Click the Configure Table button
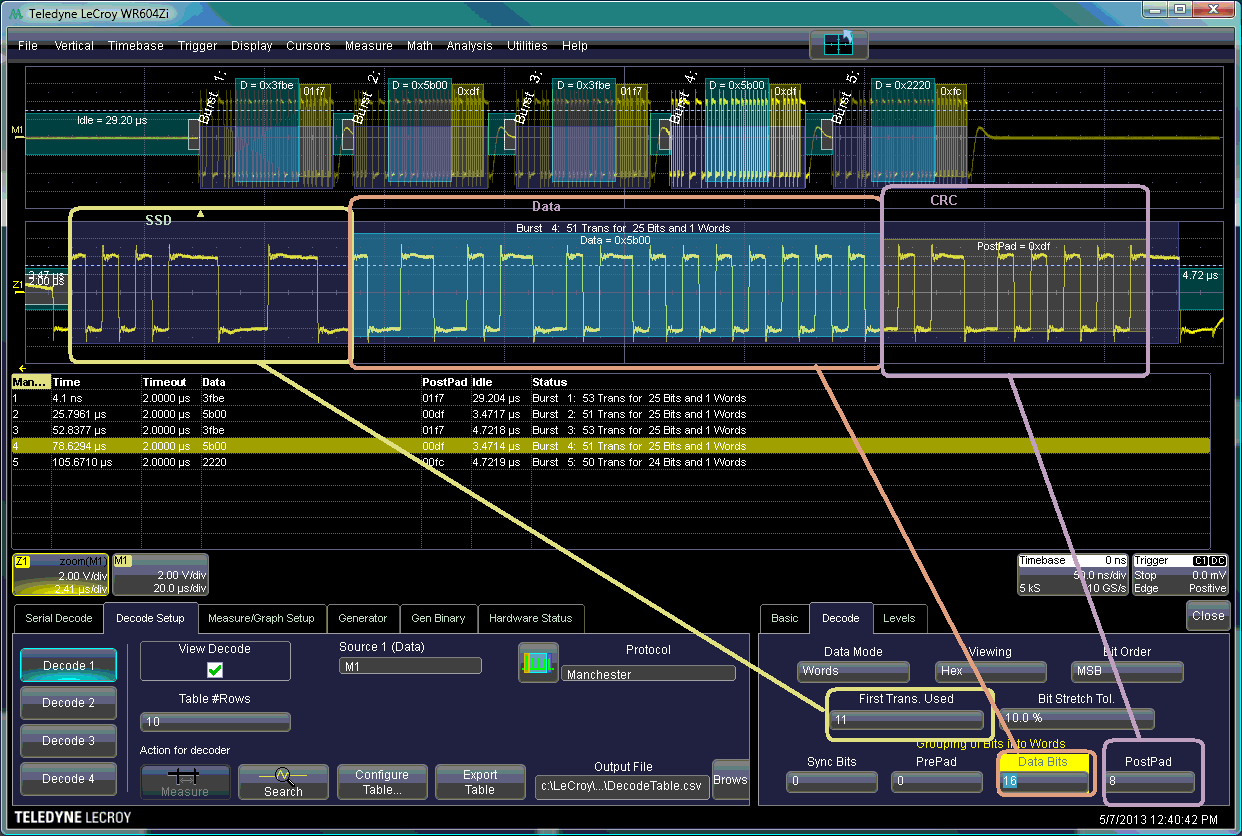 (382, 781)
